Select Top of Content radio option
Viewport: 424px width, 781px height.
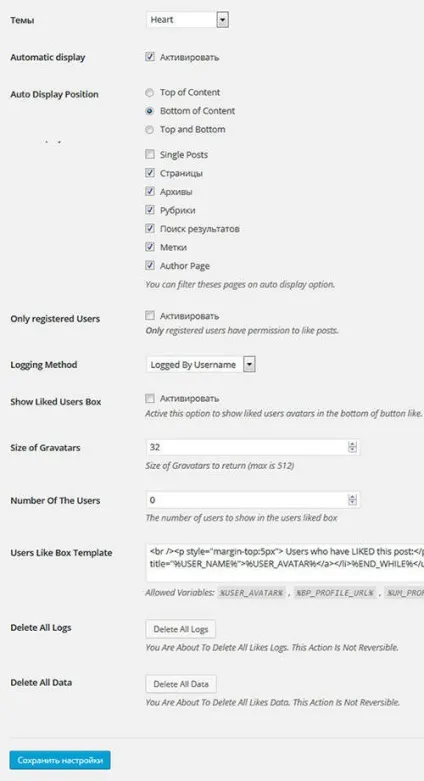click(x=149, y=93)
